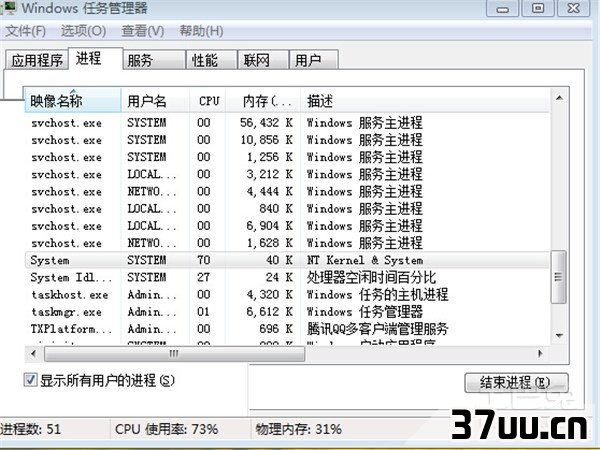
Task: Open the 帮助(H) menu
Action: click(x=201, y=31)
